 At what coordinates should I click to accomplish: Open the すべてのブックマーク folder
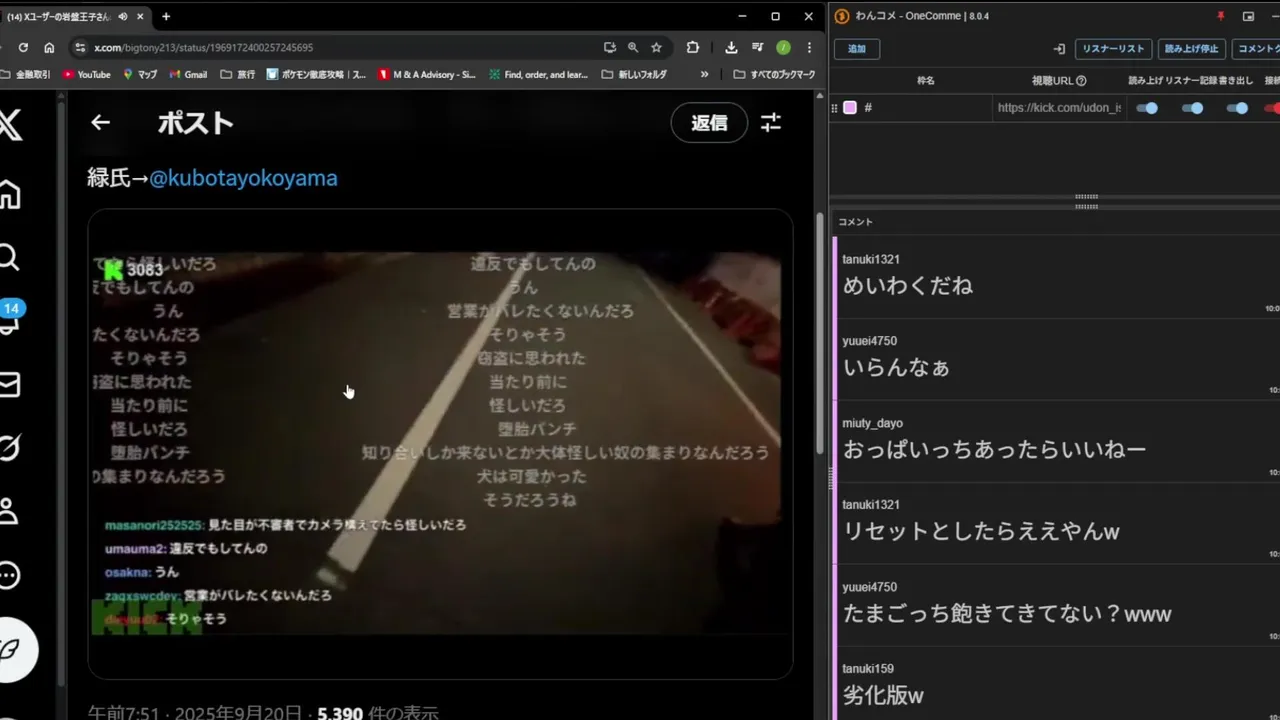[x=774, y=74]
